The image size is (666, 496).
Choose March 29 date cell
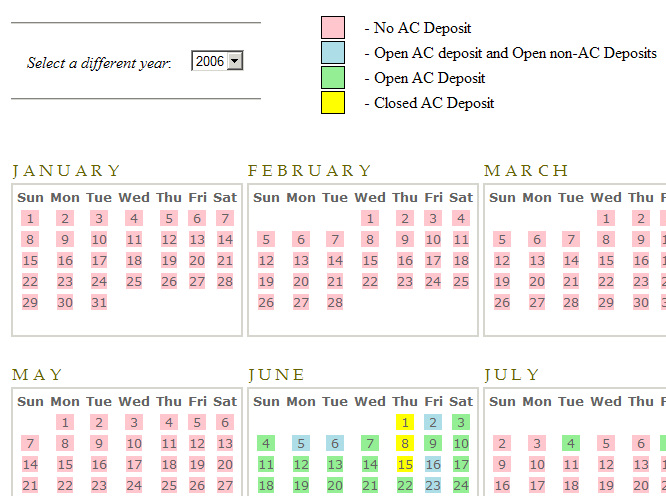[606, 303]
